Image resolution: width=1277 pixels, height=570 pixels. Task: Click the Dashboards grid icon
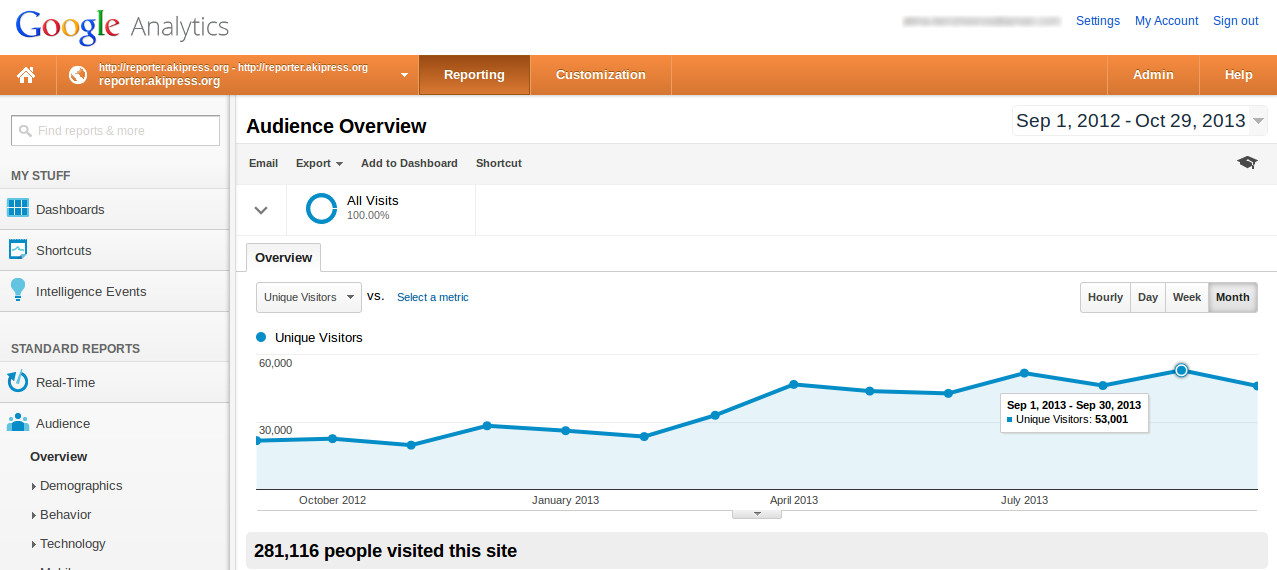pyautogui.click(x=18, y=209)
